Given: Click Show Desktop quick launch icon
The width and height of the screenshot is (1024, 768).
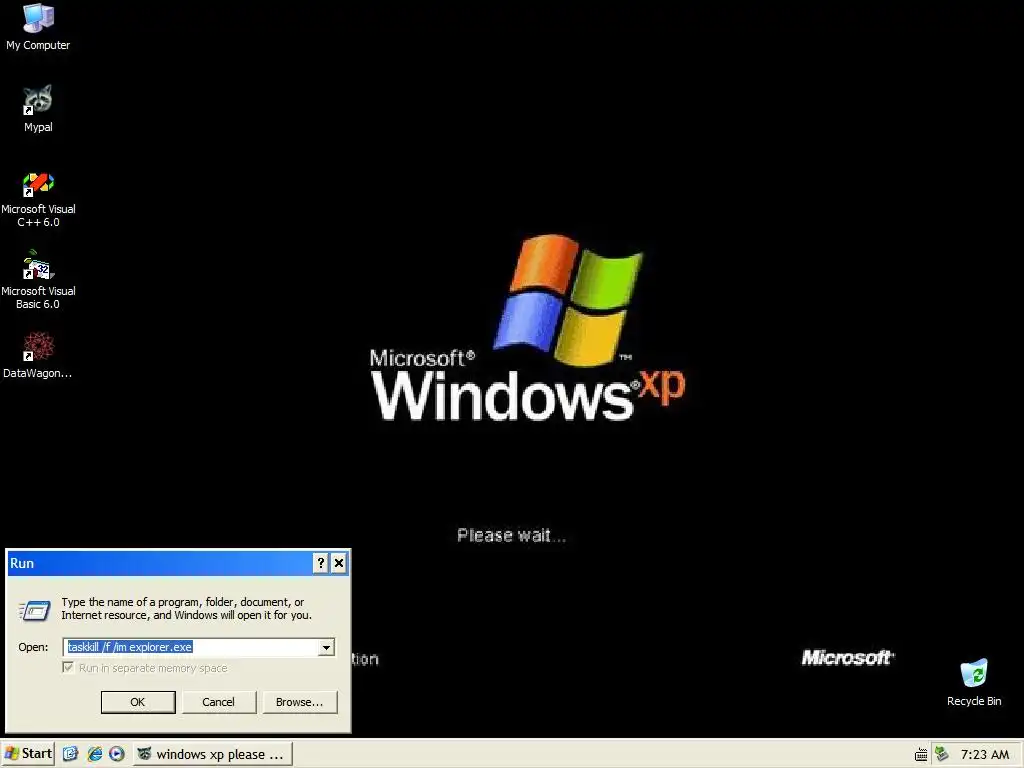Looking at the screenshot, I should (x=71, y=754).
